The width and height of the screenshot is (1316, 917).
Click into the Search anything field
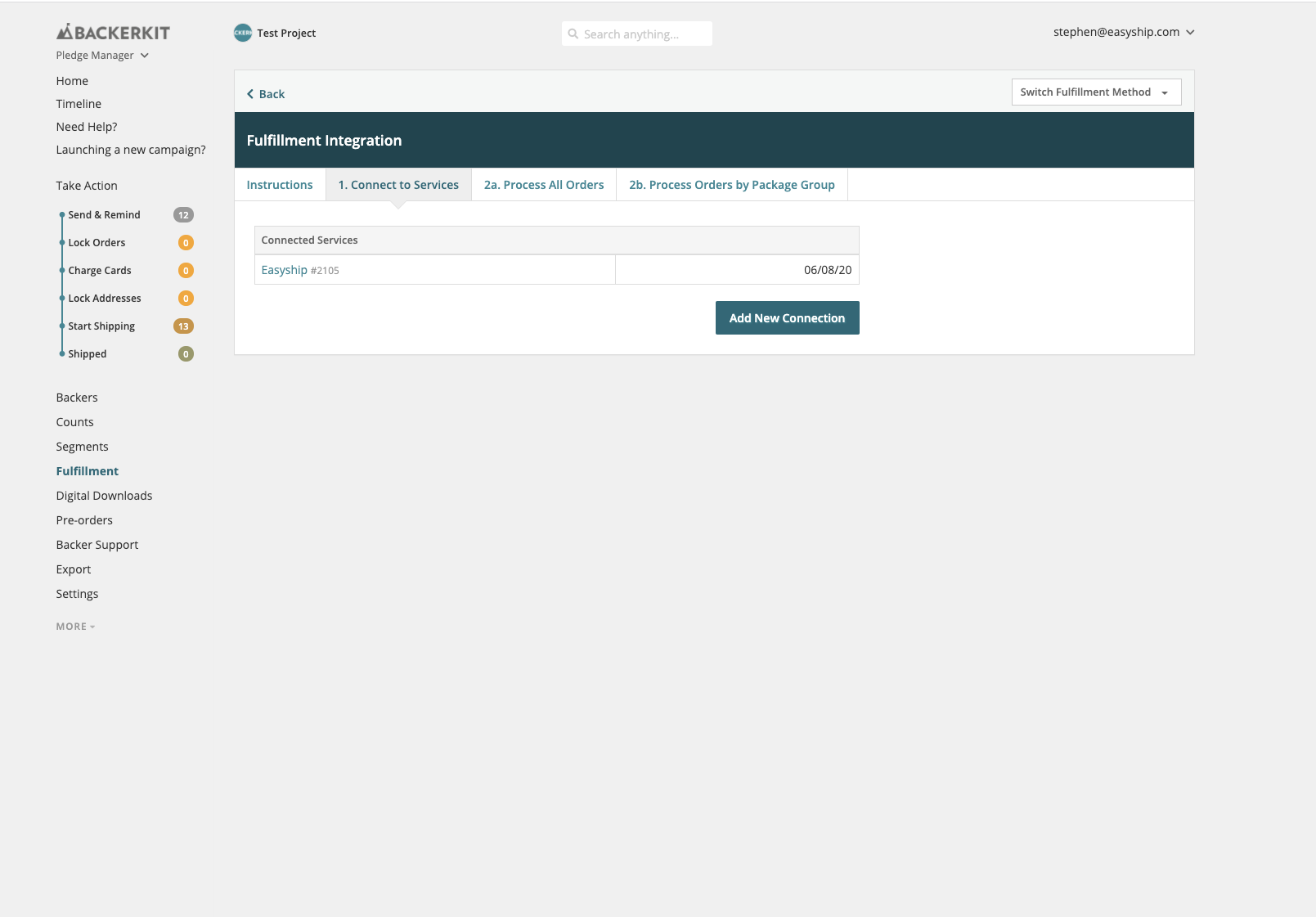(636, 34)
